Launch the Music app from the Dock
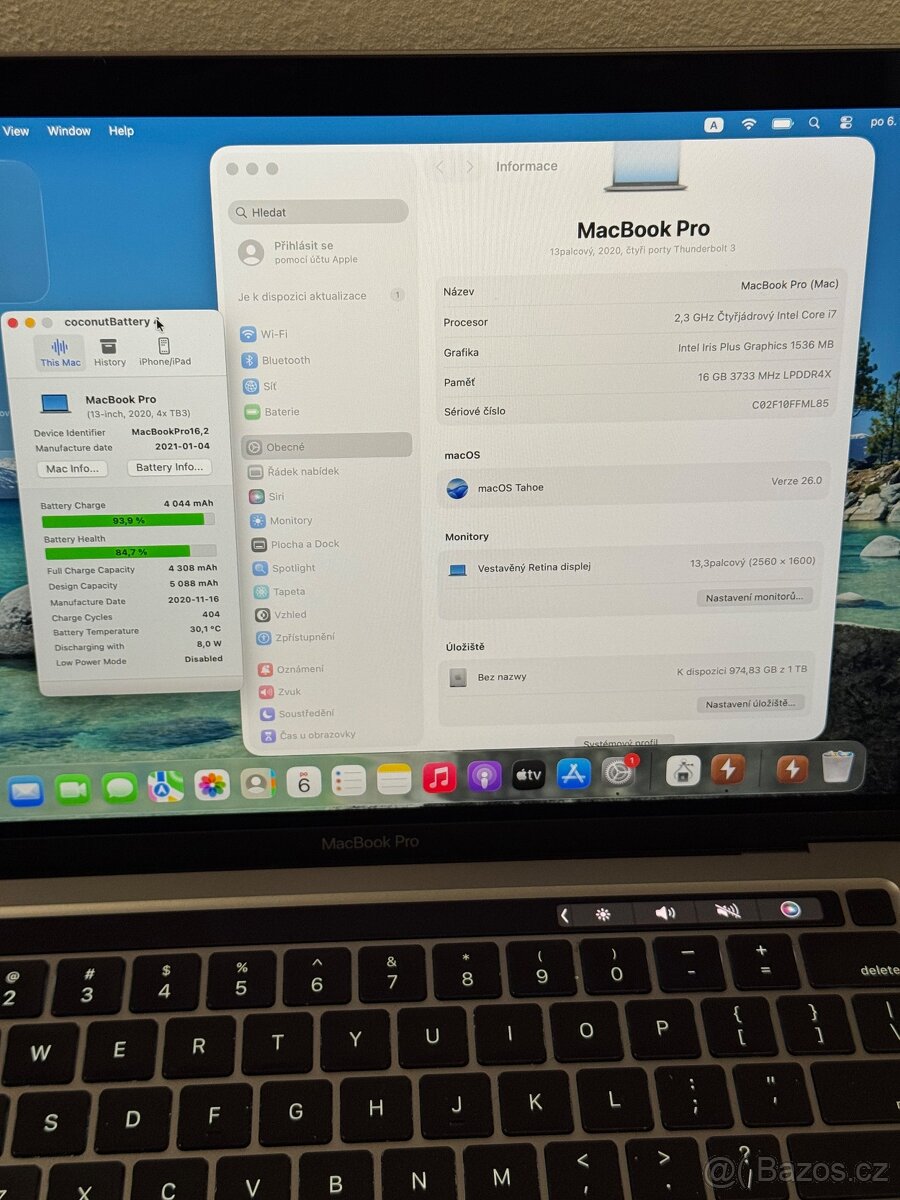 point(439,776)
